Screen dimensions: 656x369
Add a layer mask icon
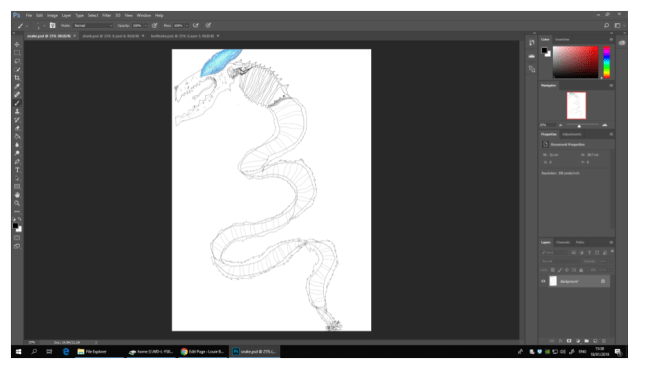(x=569, y=341)
